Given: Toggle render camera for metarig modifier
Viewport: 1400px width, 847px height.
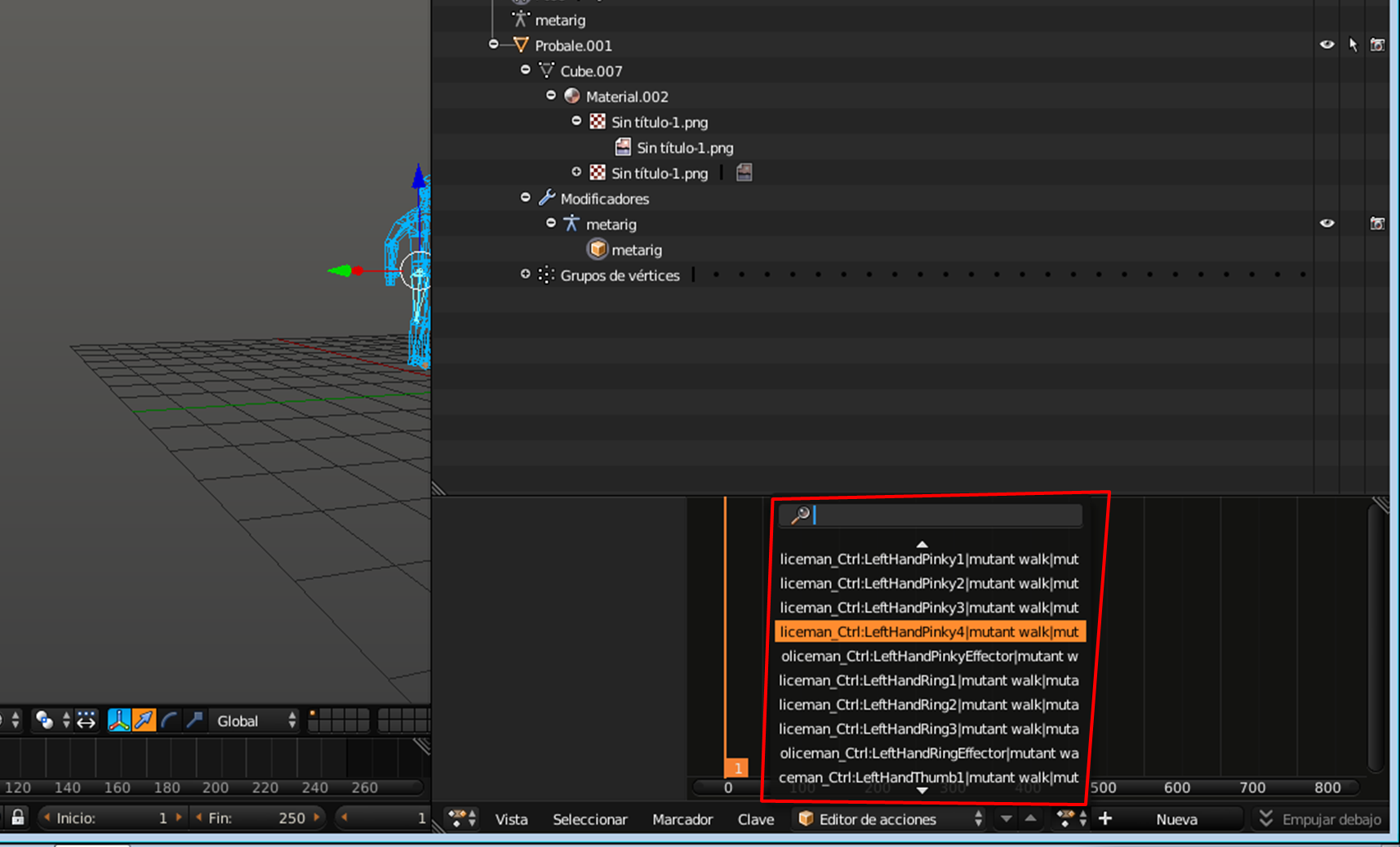Looking at the screenshot, I should pos(1377,223).
